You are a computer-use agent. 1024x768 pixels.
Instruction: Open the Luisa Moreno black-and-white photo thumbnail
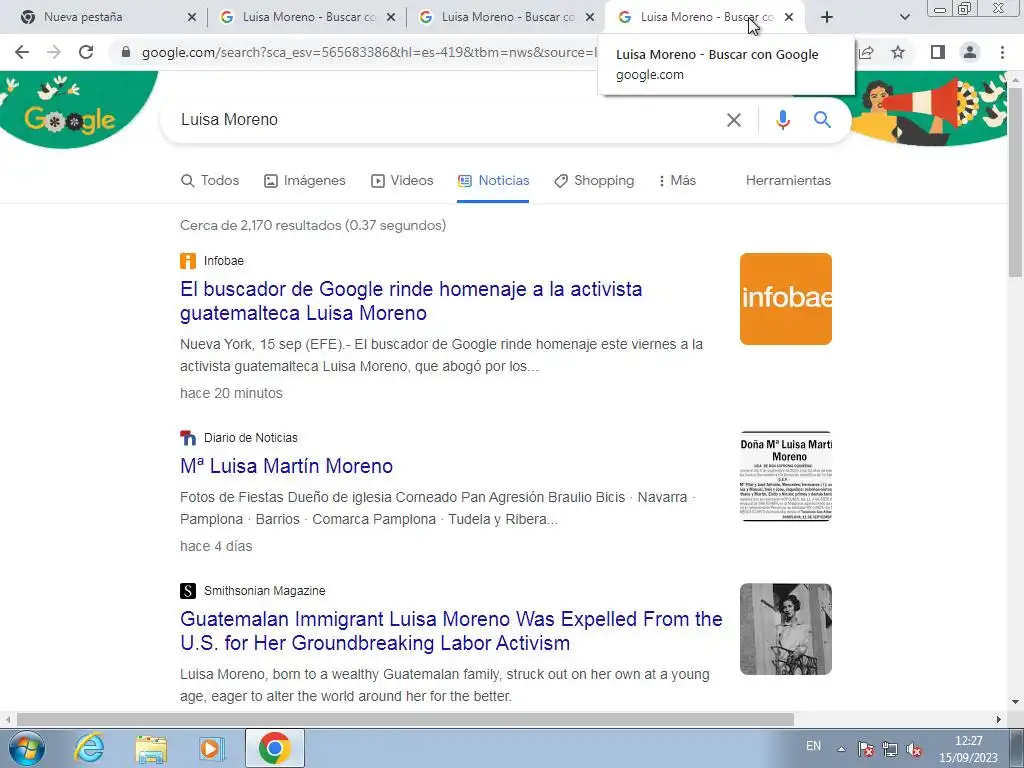786,629
